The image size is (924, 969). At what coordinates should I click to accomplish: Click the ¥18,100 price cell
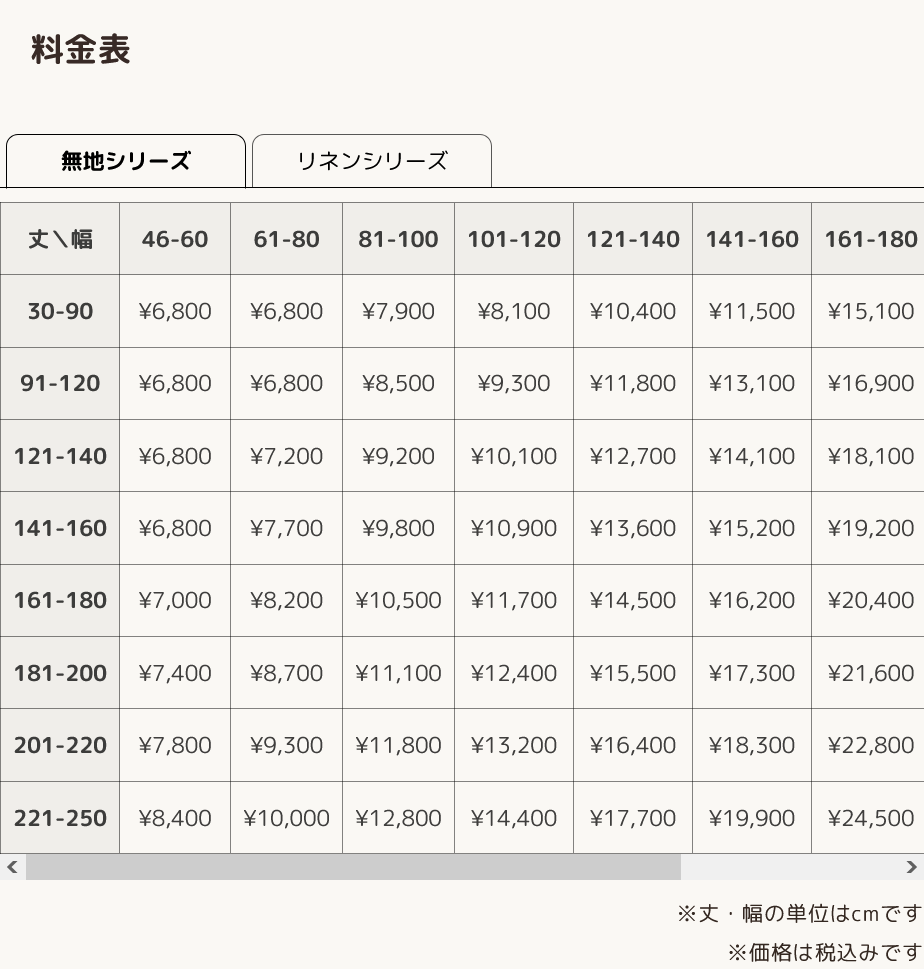[868, 456]
